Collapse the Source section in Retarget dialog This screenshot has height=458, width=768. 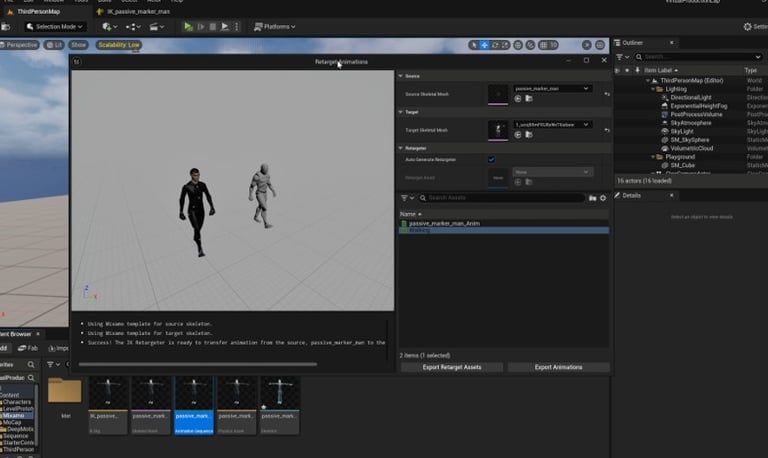401,76
